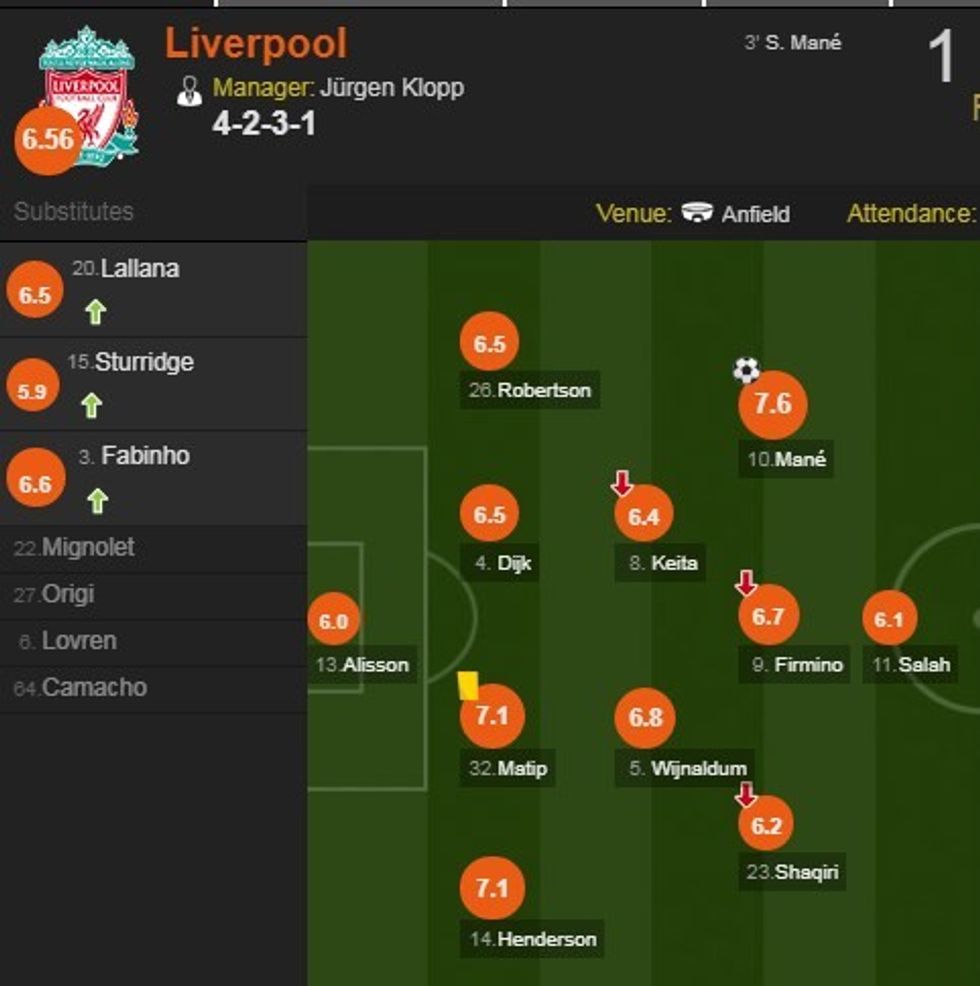The height and width of the screenshot is (986, 980).
Task: Click manager name Jürgen Klopp
Action: (392, 88)
